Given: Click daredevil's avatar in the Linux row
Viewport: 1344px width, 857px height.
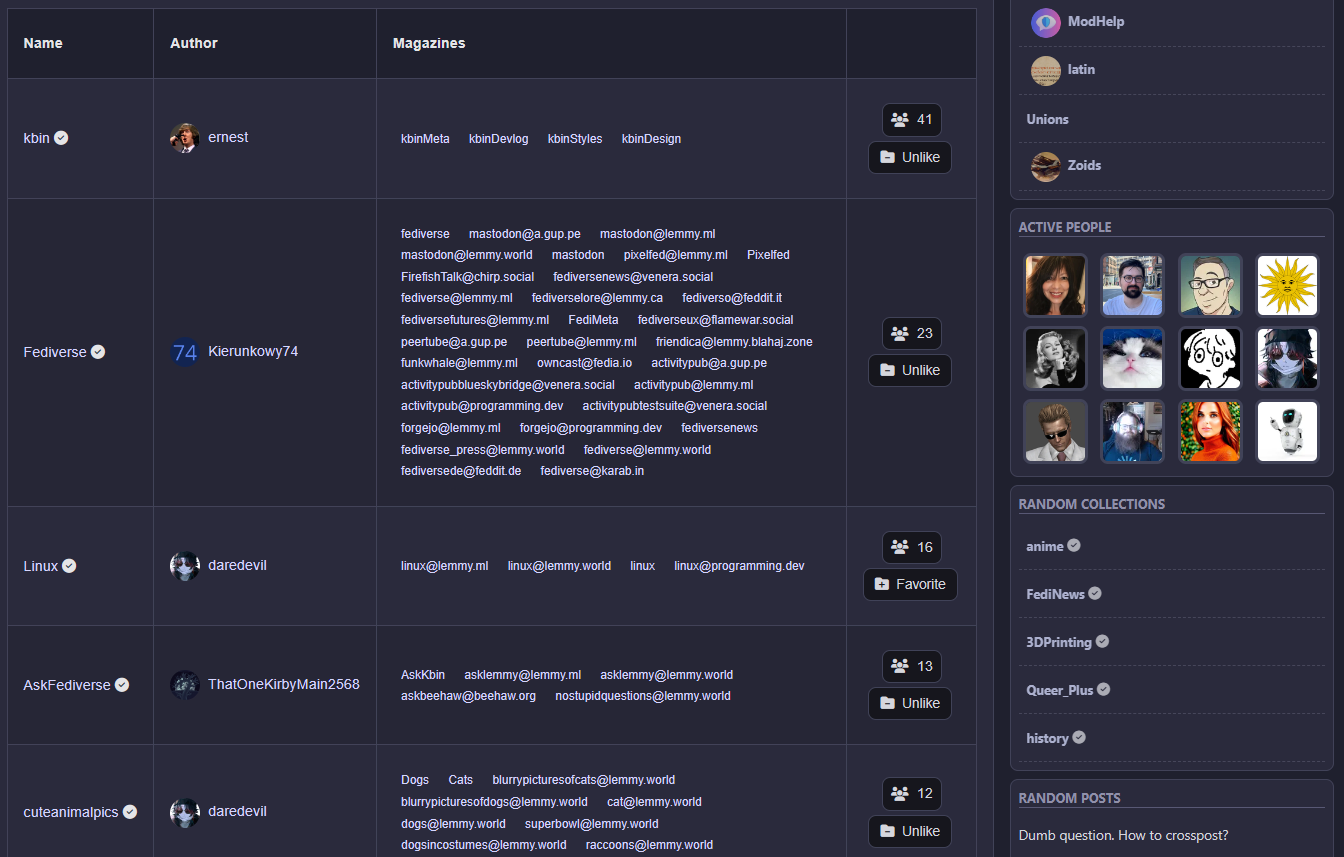Looking at the screenshot, I should pyautogui.click(x=185, y=566).
